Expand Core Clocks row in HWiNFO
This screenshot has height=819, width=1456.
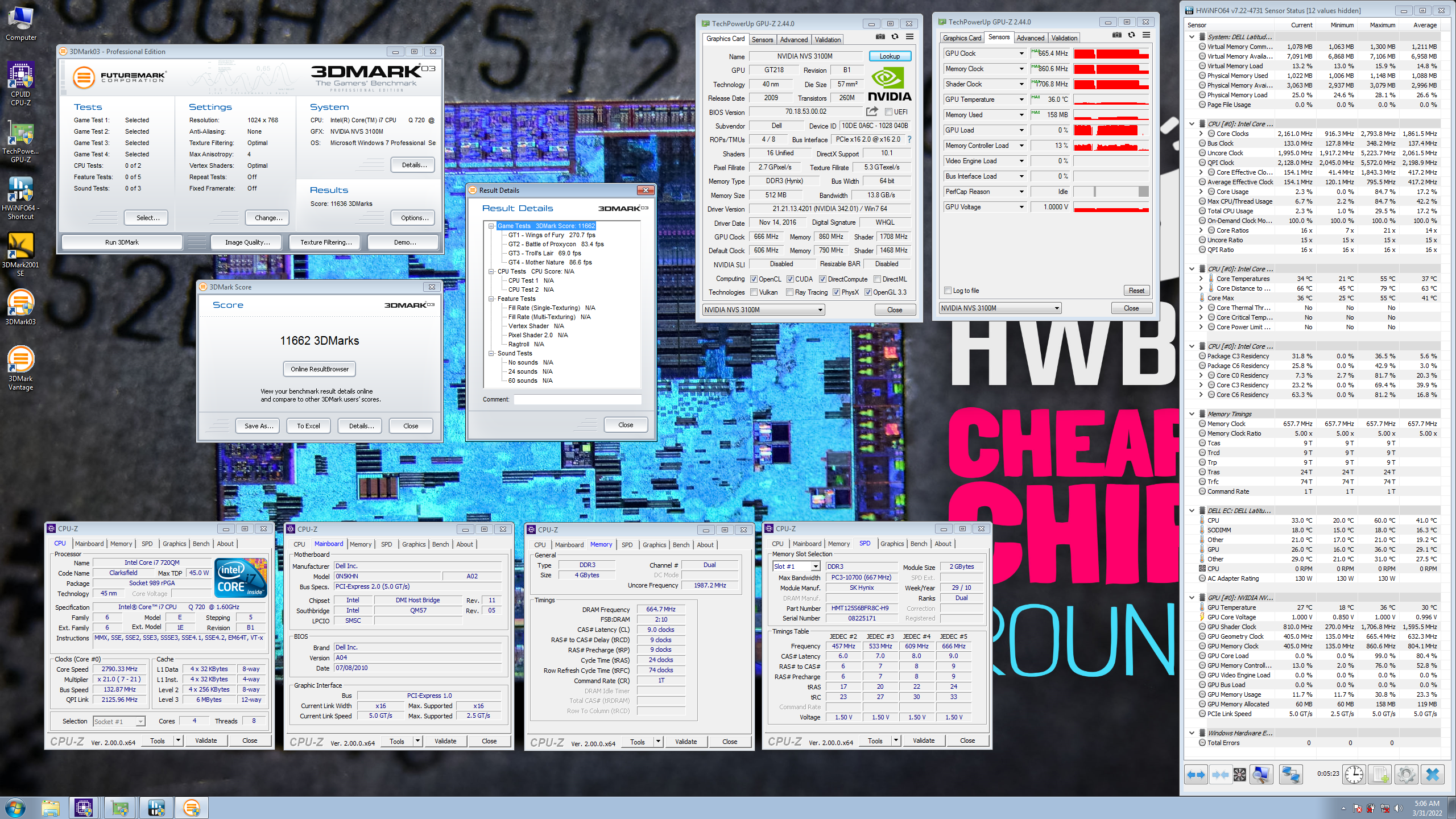(1201, 134)
